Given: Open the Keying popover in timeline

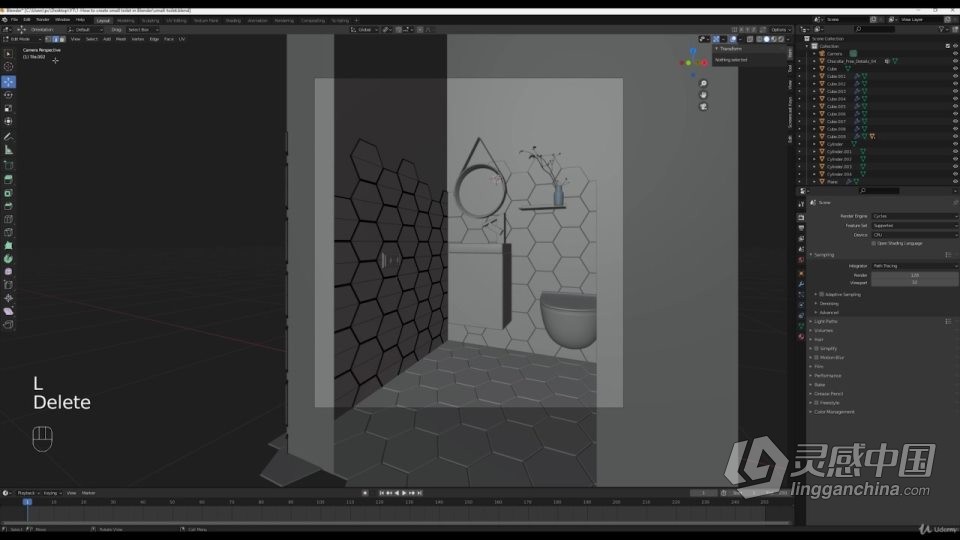Looking at the screenshot, I should click(51, 493).
